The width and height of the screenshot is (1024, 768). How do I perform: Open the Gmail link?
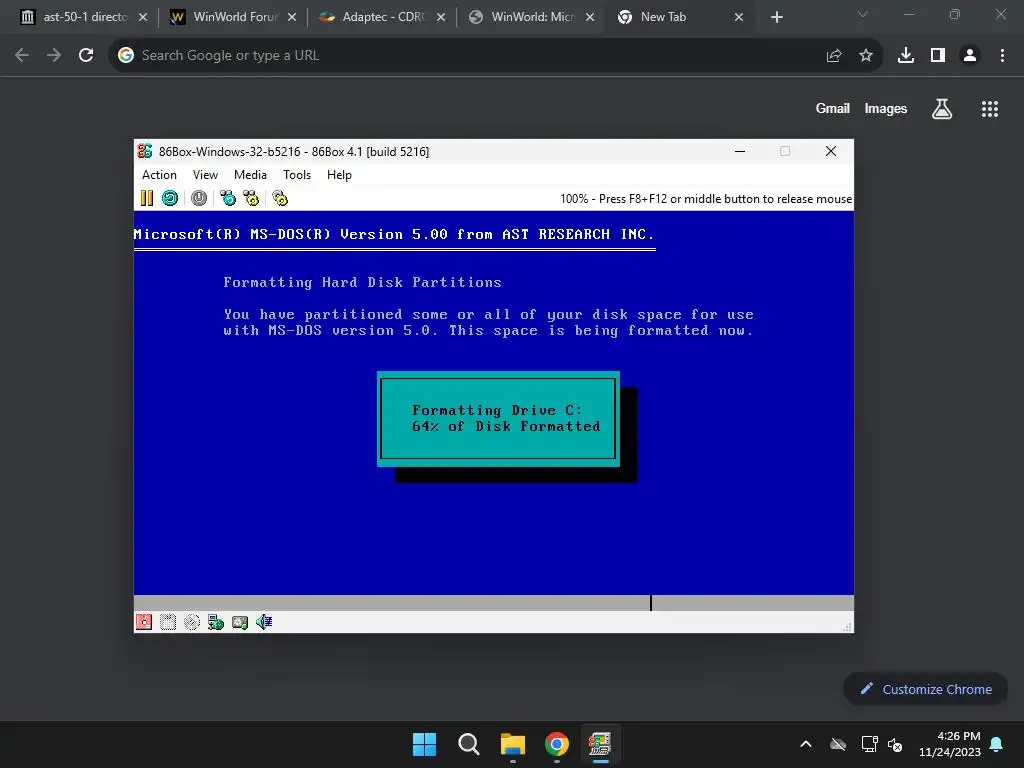point(833,108)
